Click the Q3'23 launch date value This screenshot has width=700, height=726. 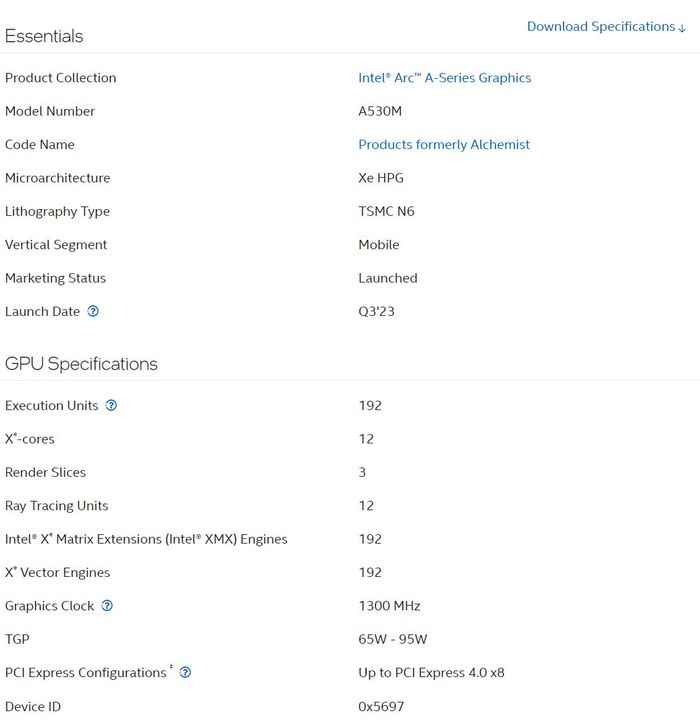376,311
